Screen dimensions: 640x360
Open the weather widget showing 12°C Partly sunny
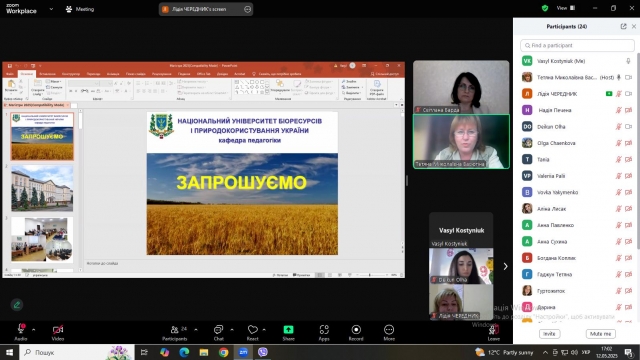click(x=504, y=352)
